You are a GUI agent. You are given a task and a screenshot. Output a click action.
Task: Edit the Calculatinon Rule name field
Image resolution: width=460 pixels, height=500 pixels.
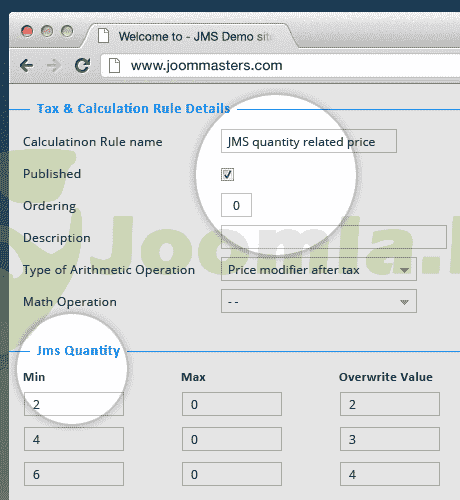coord(309,141)
